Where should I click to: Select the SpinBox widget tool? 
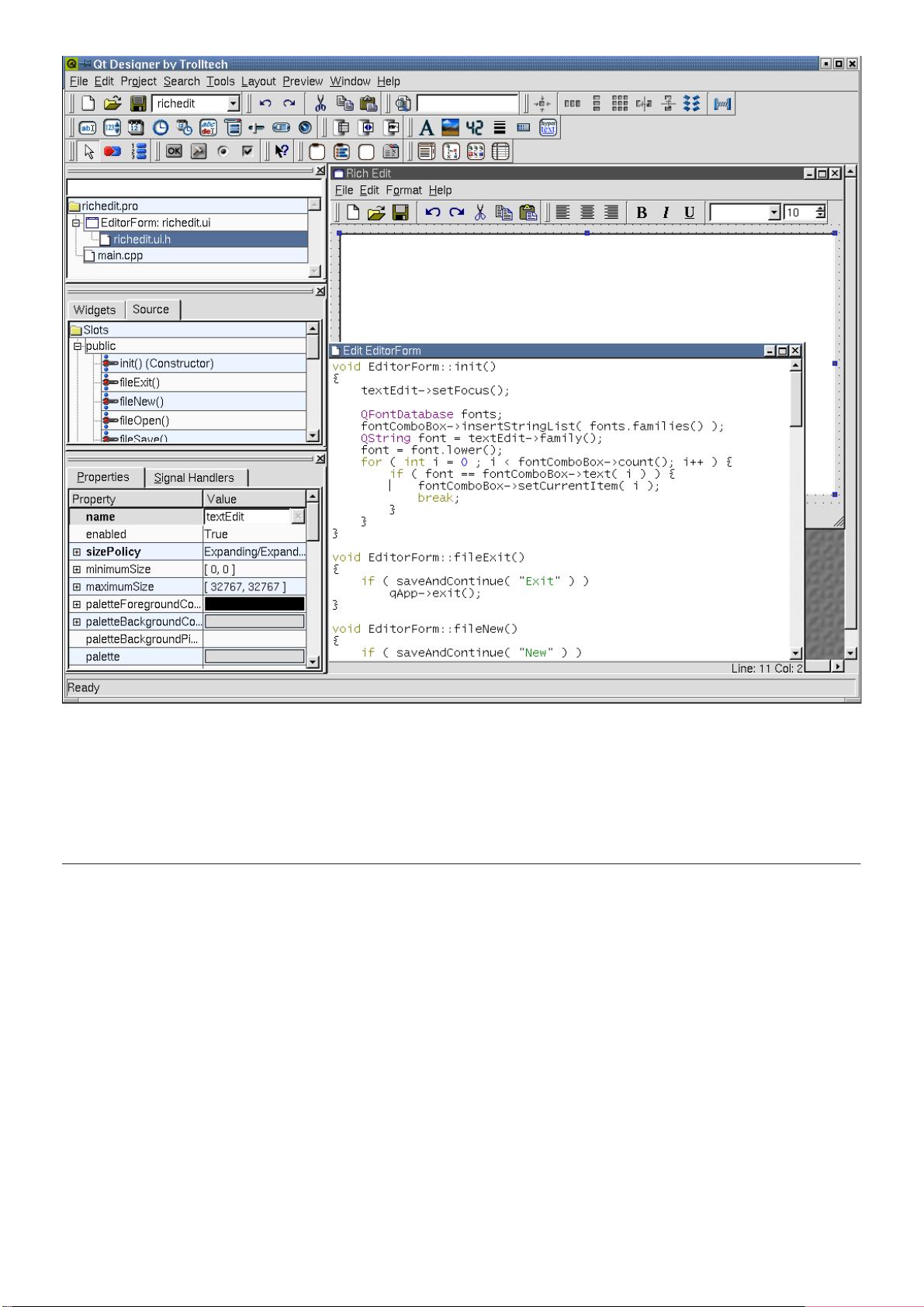coord(112,128)
